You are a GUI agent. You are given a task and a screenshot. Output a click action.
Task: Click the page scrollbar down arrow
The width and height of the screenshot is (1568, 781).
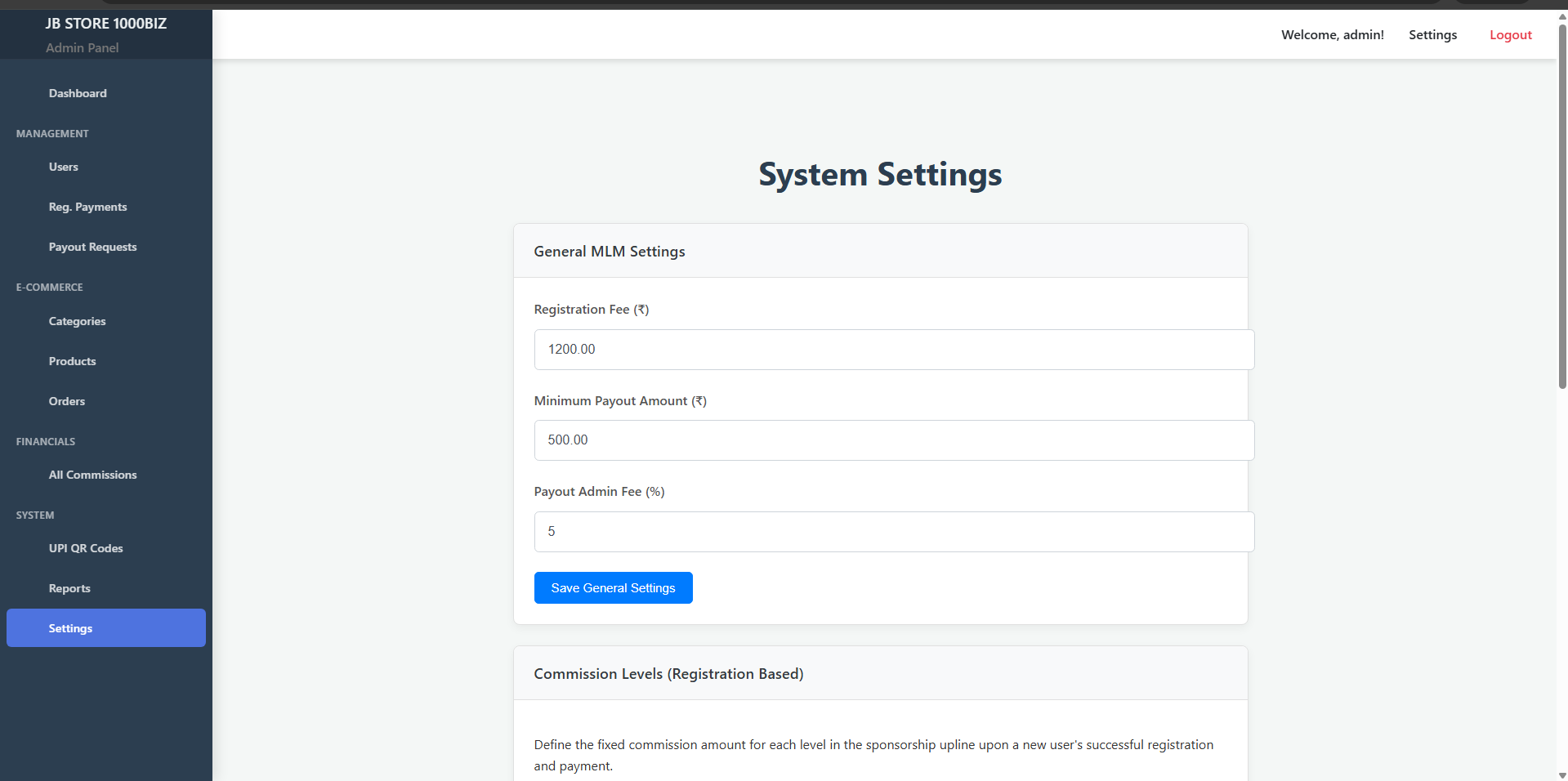pyautogui.click(x=1561, y=774)
